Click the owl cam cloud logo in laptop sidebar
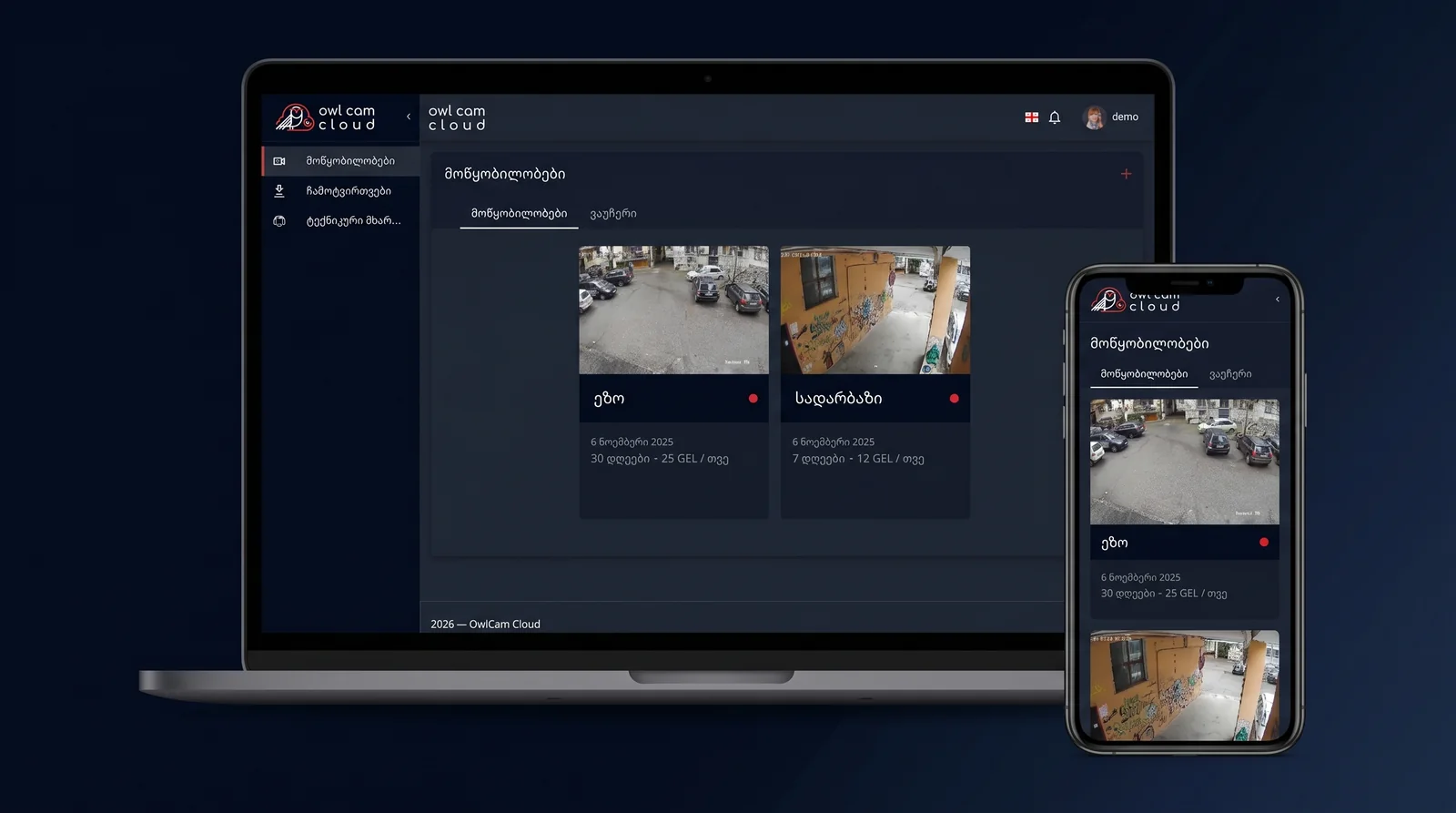1456x813 pixels. (325, 117)
